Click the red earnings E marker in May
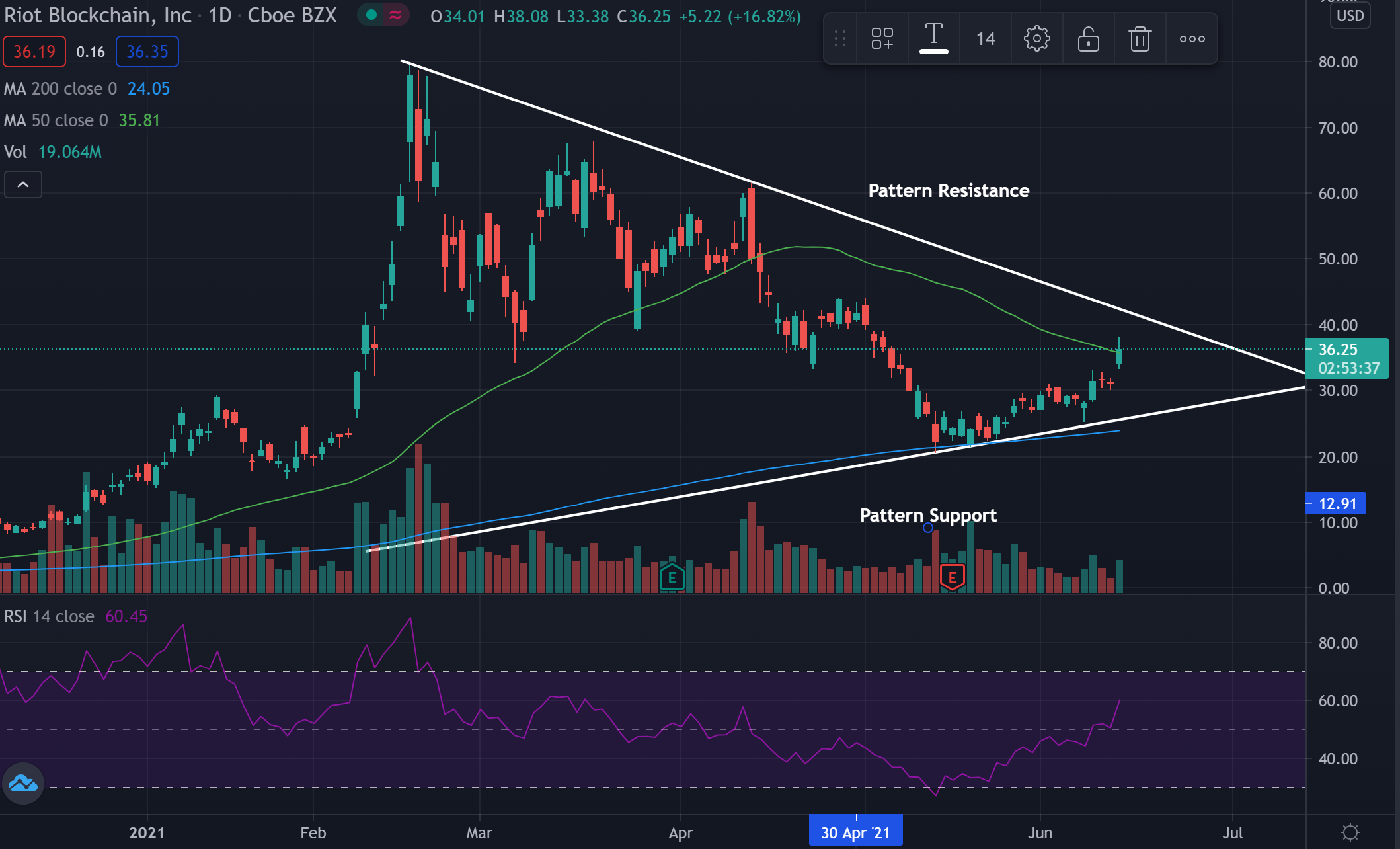Screen dimensions: 1400x849 (x=952, y=578)
